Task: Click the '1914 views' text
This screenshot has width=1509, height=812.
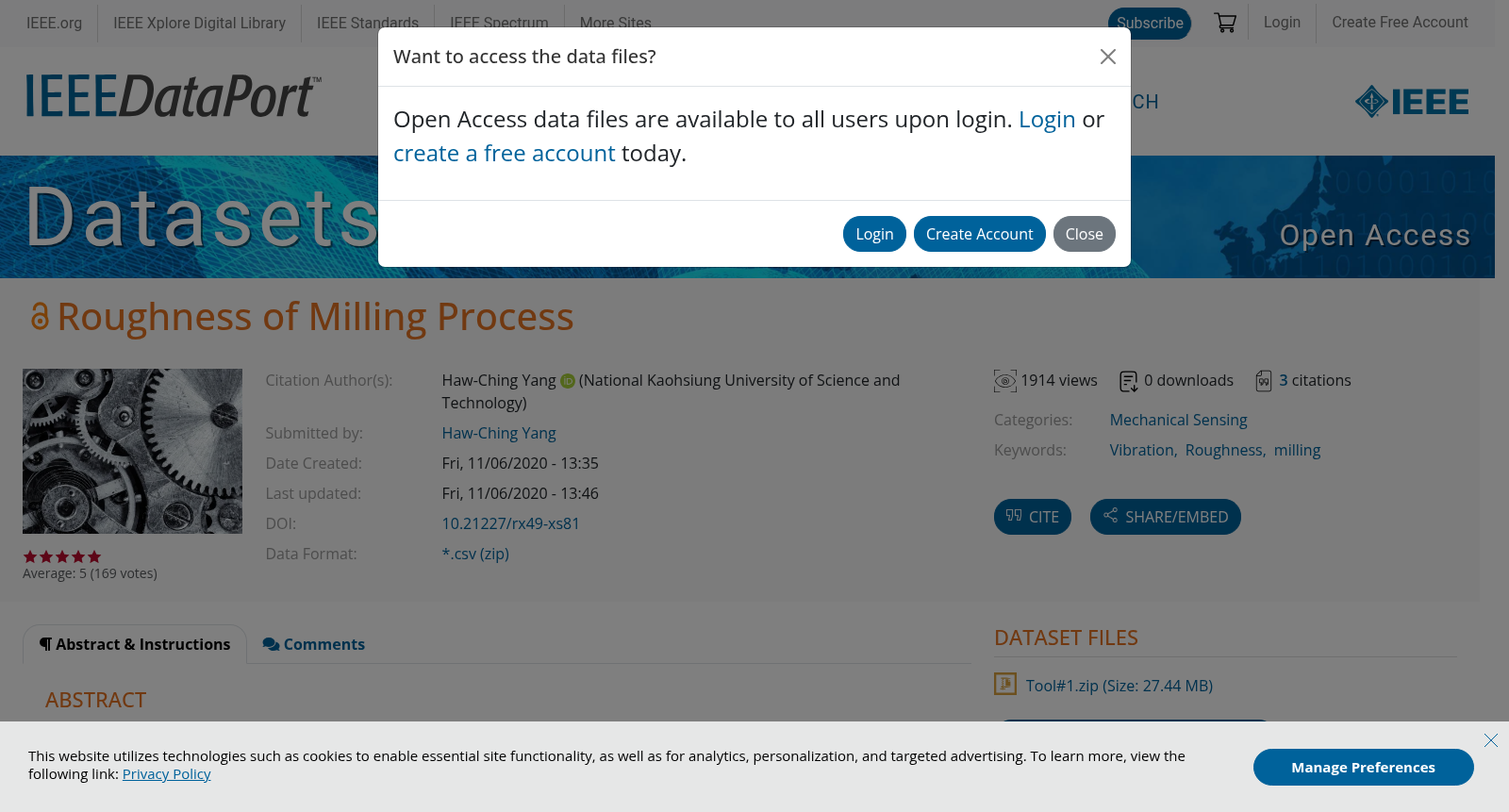Action: [x=1059, y=381]
